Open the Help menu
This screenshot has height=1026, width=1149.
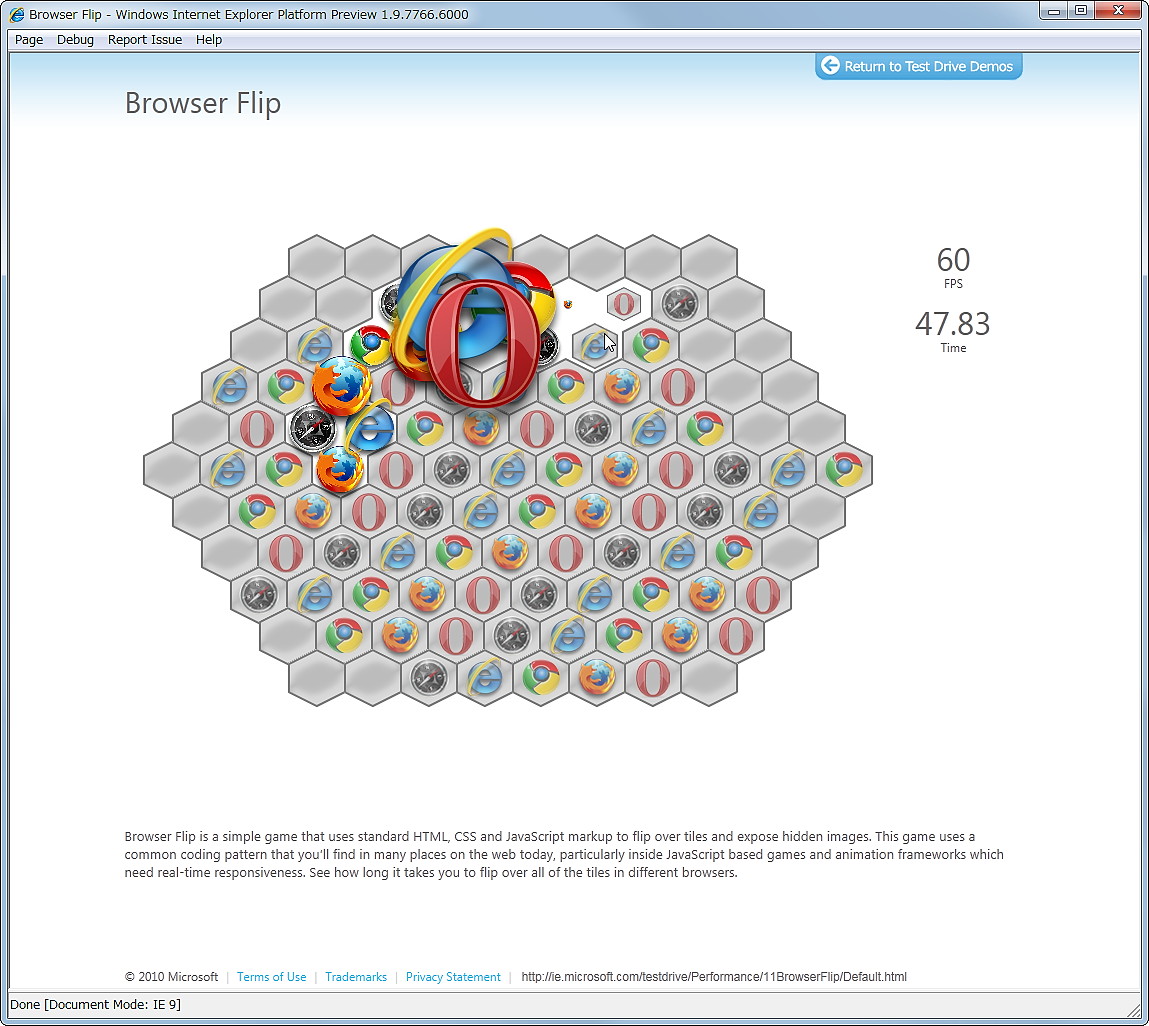[x=209, y=40]
